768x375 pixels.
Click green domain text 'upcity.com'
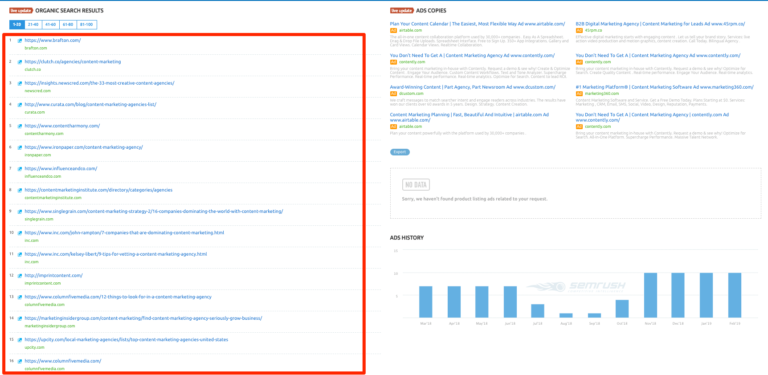pos(34,347)
